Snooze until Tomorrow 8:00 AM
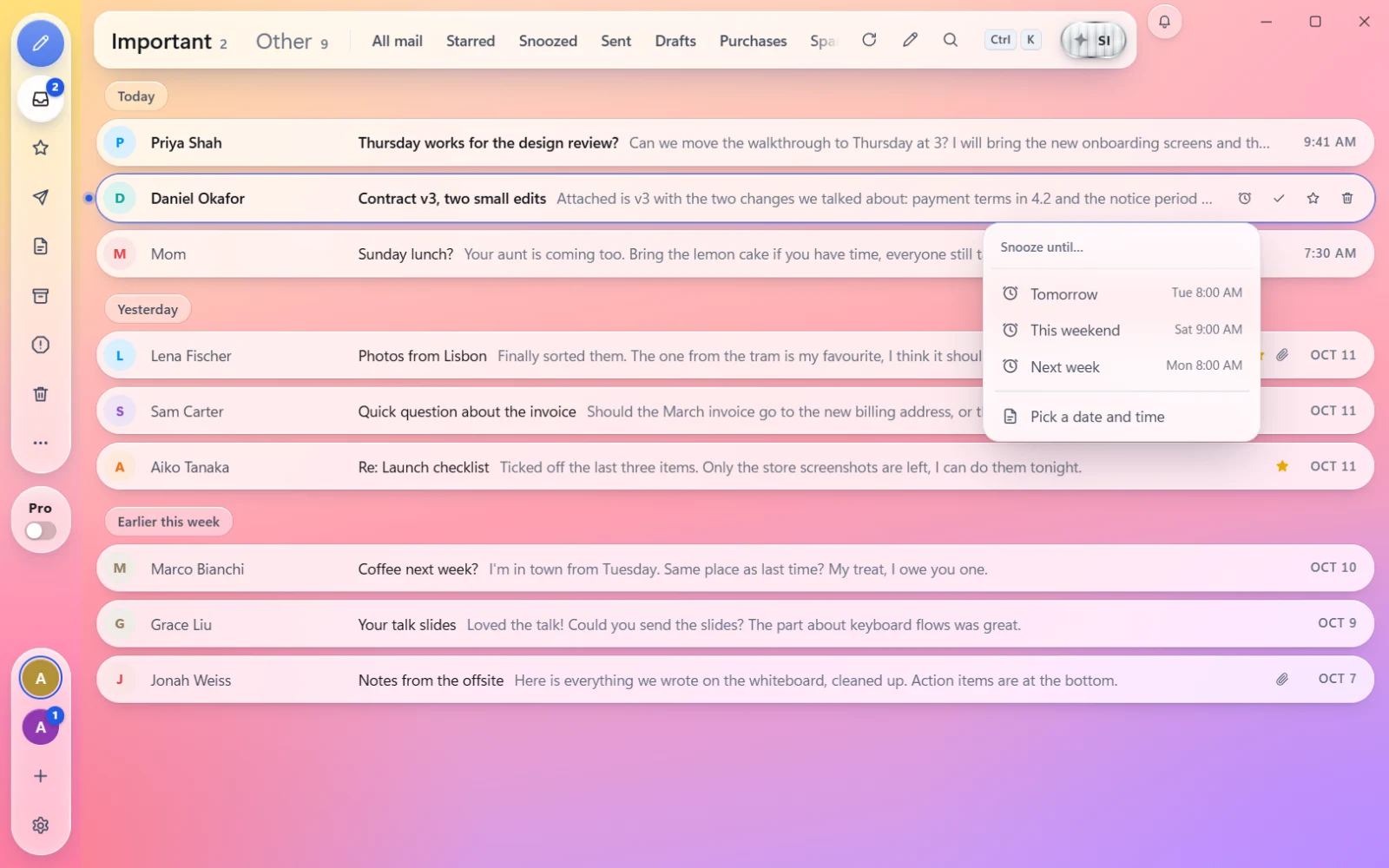 tap(1122, 293)
